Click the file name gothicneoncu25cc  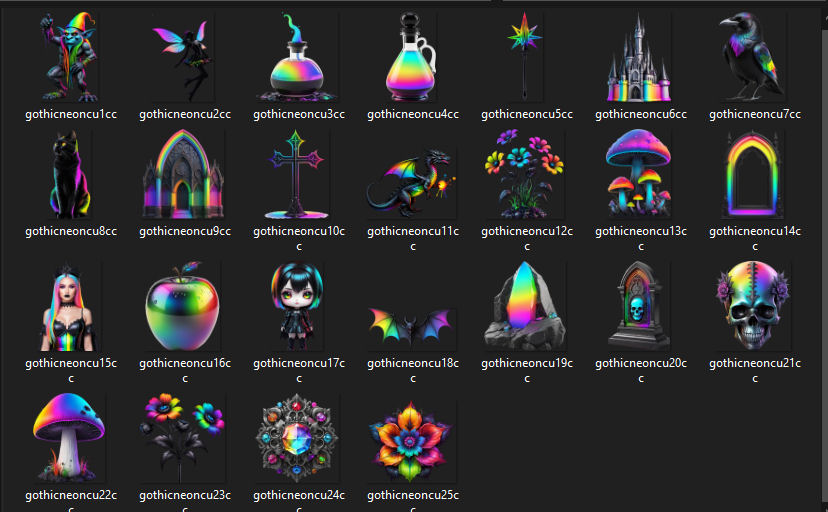coord(413,500)
